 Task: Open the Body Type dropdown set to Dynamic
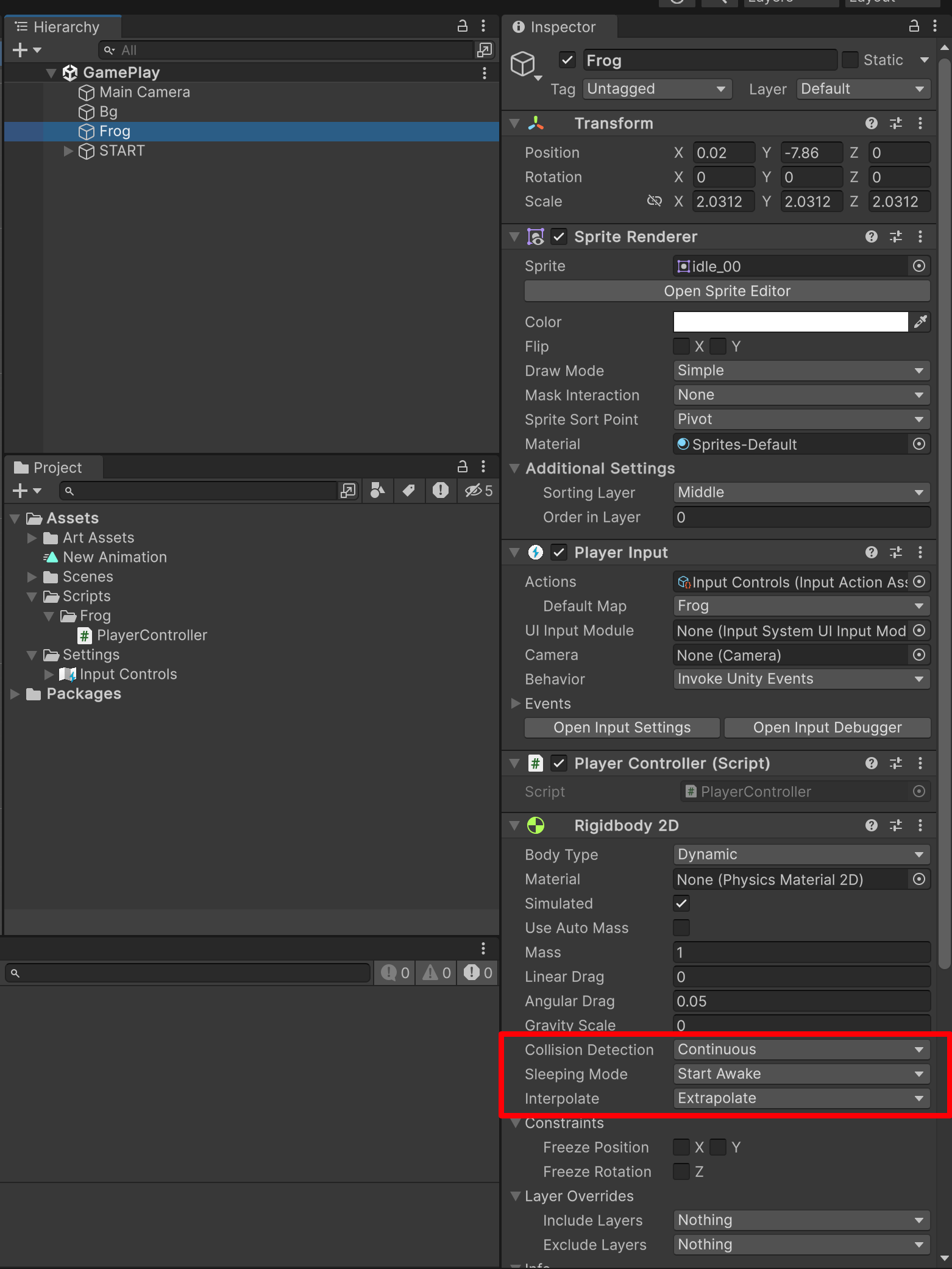click(801, 855)
